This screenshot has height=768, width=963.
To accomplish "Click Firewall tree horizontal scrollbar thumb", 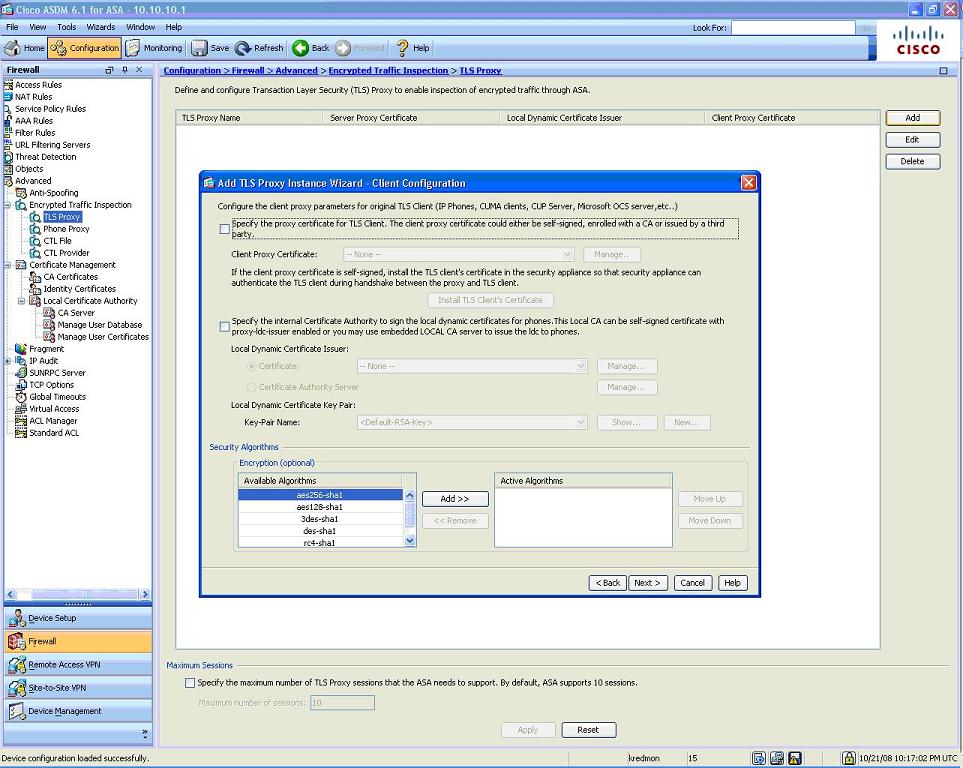I will pyautogui.click(x=86, y=594).
